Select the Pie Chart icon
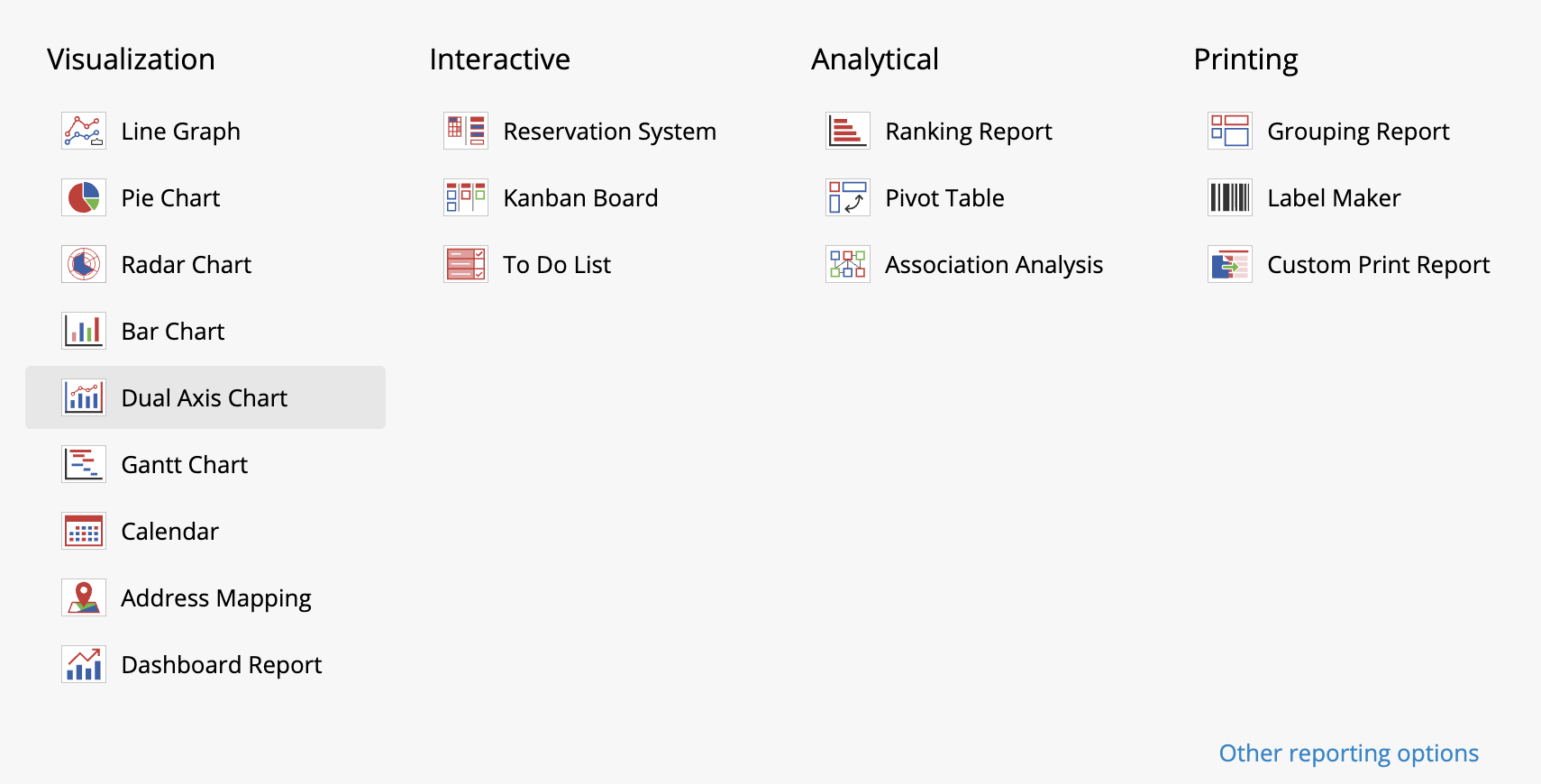1541x784 pixels. click(84, 197)
